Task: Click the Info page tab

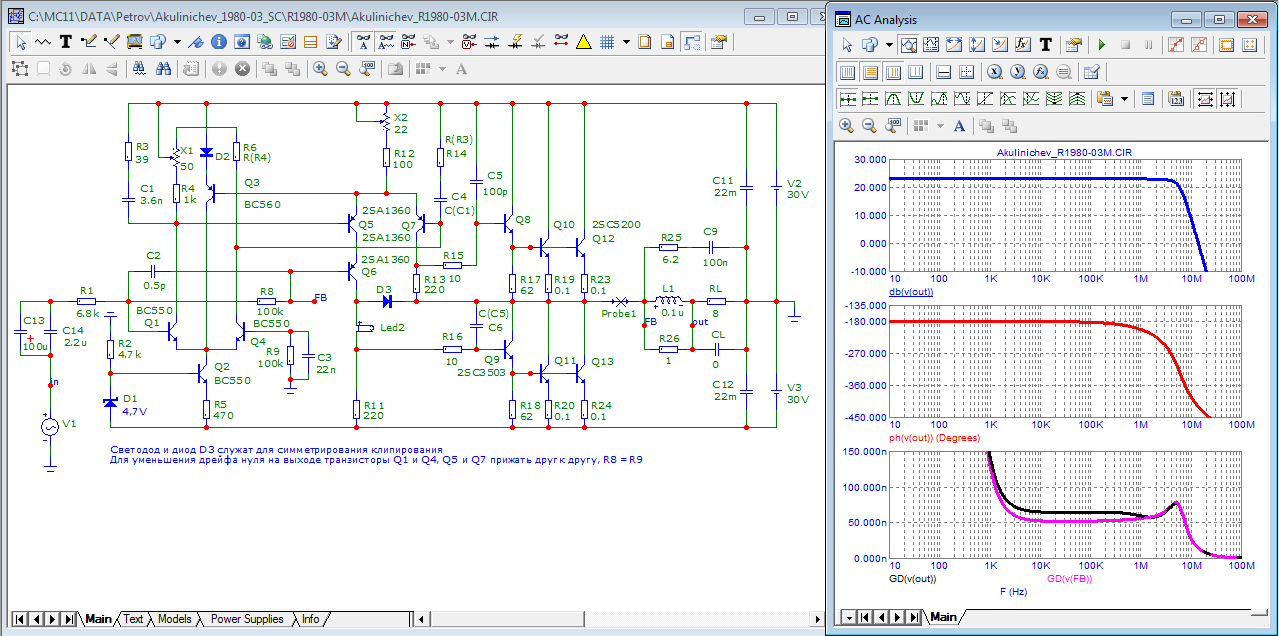Action: coord(311,620)
